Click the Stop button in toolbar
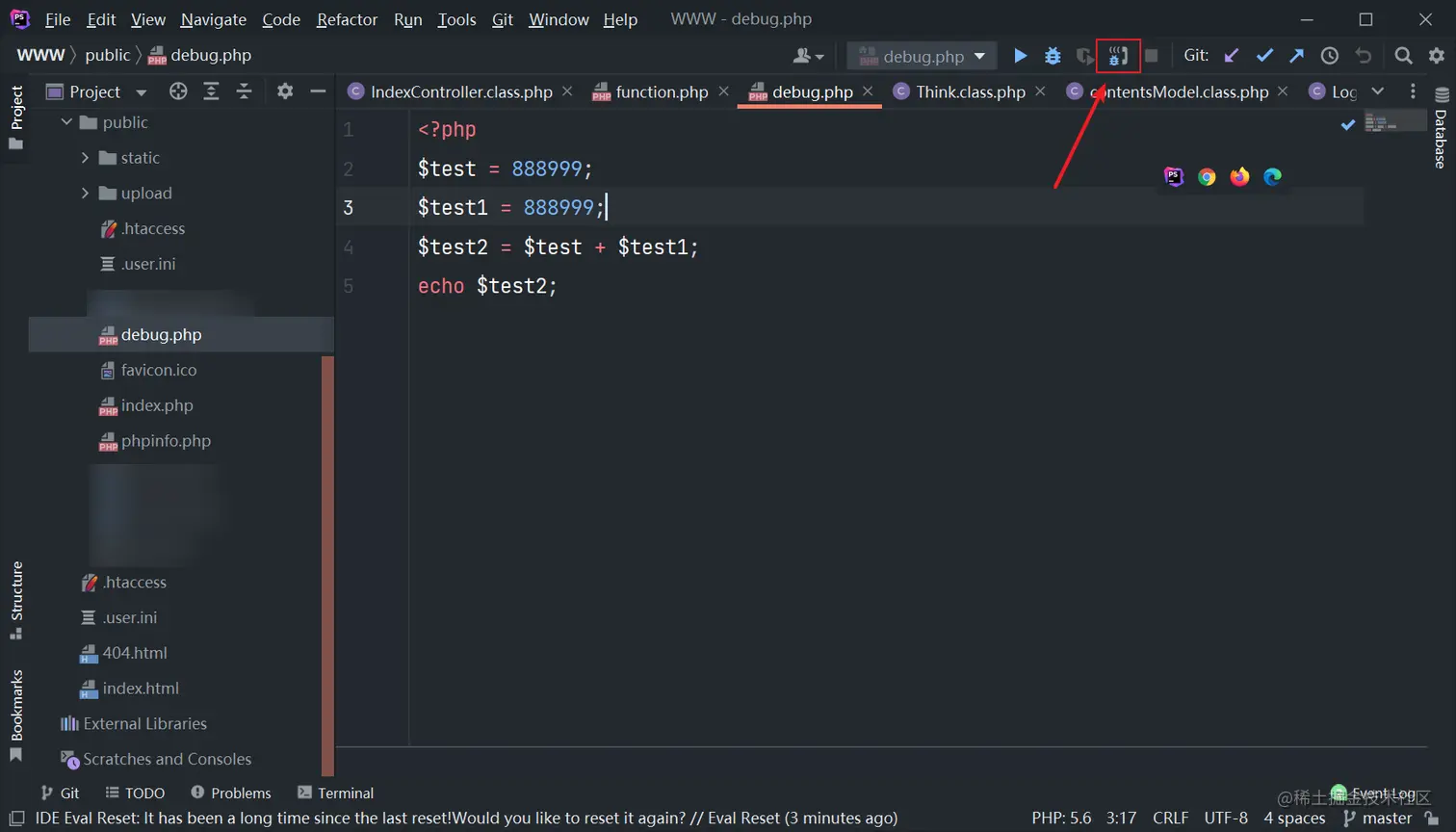 [x=1151, y=56]
